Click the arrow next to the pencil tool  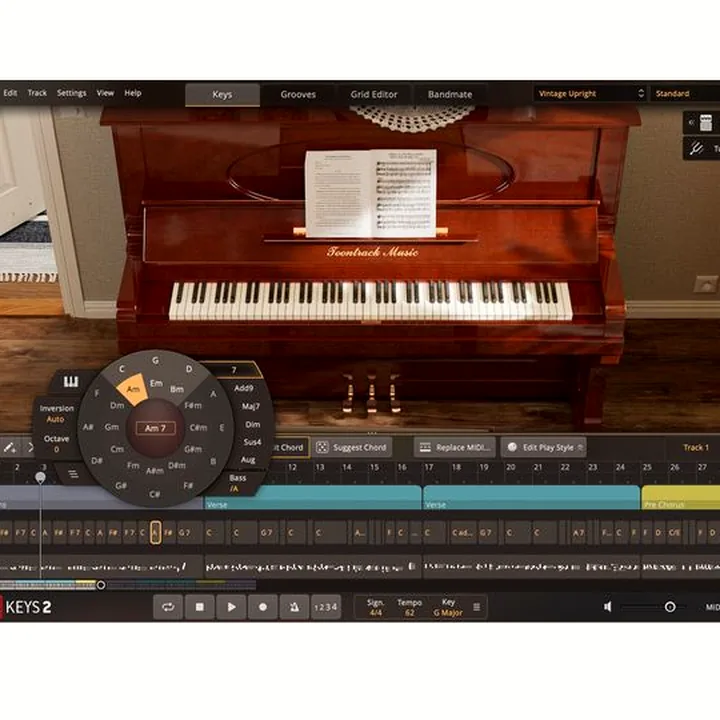[30, 447]
